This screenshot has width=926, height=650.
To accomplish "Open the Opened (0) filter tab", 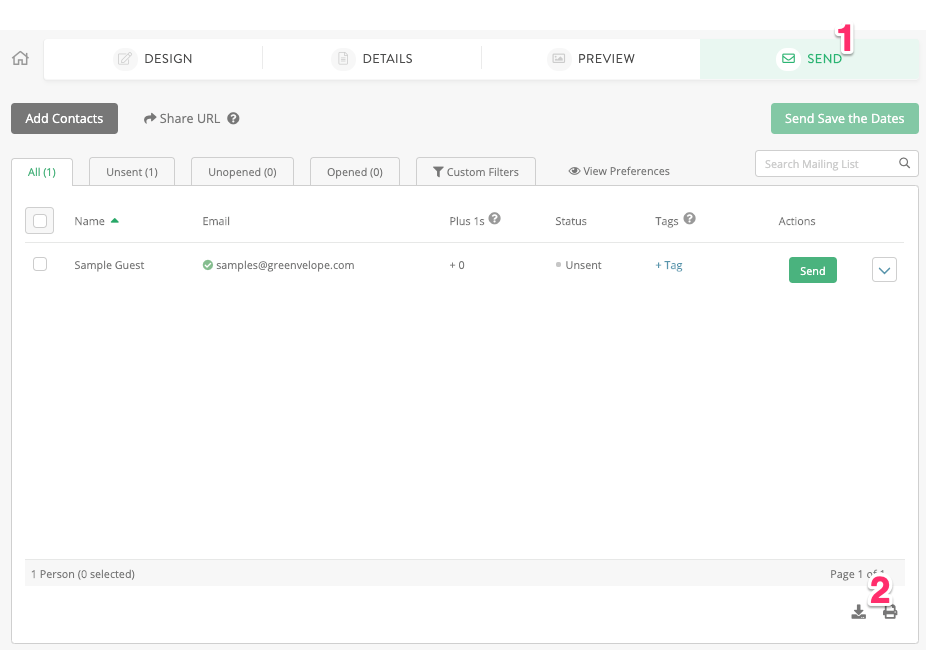I will (x=354, y=171).
